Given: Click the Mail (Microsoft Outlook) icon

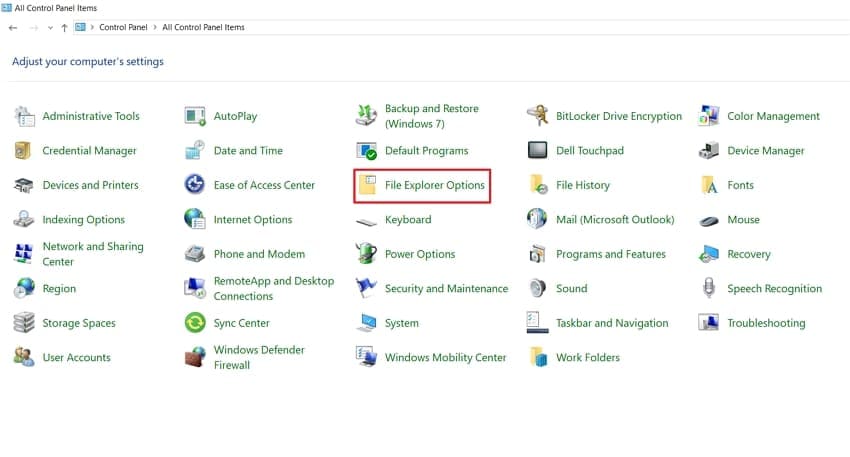Looking at the screenshot, I should 537,219.
